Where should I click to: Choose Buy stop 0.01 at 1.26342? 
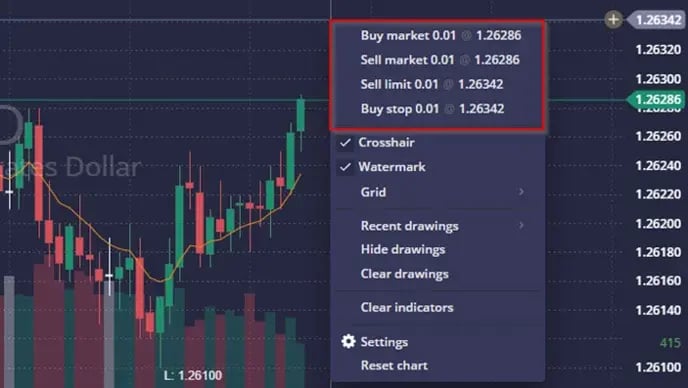point(439,109)
